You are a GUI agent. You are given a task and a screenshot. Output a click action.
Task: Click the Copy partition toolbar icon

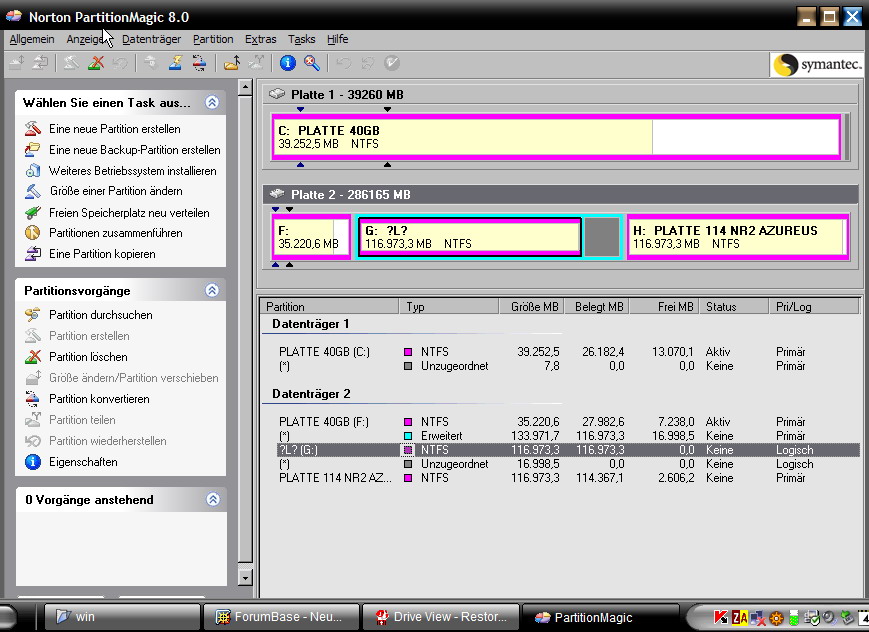point(40,63)
